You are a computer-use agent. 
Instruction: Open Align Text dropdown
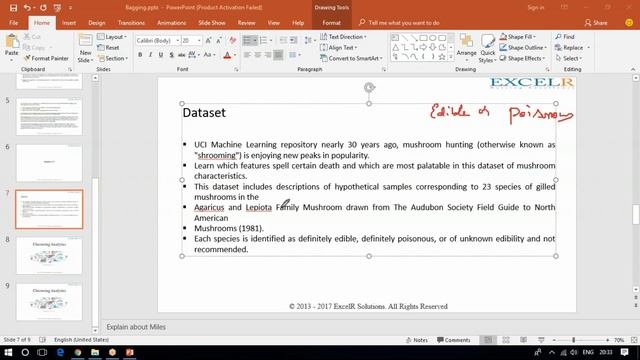pyautogui.click(x=338, y=47)
